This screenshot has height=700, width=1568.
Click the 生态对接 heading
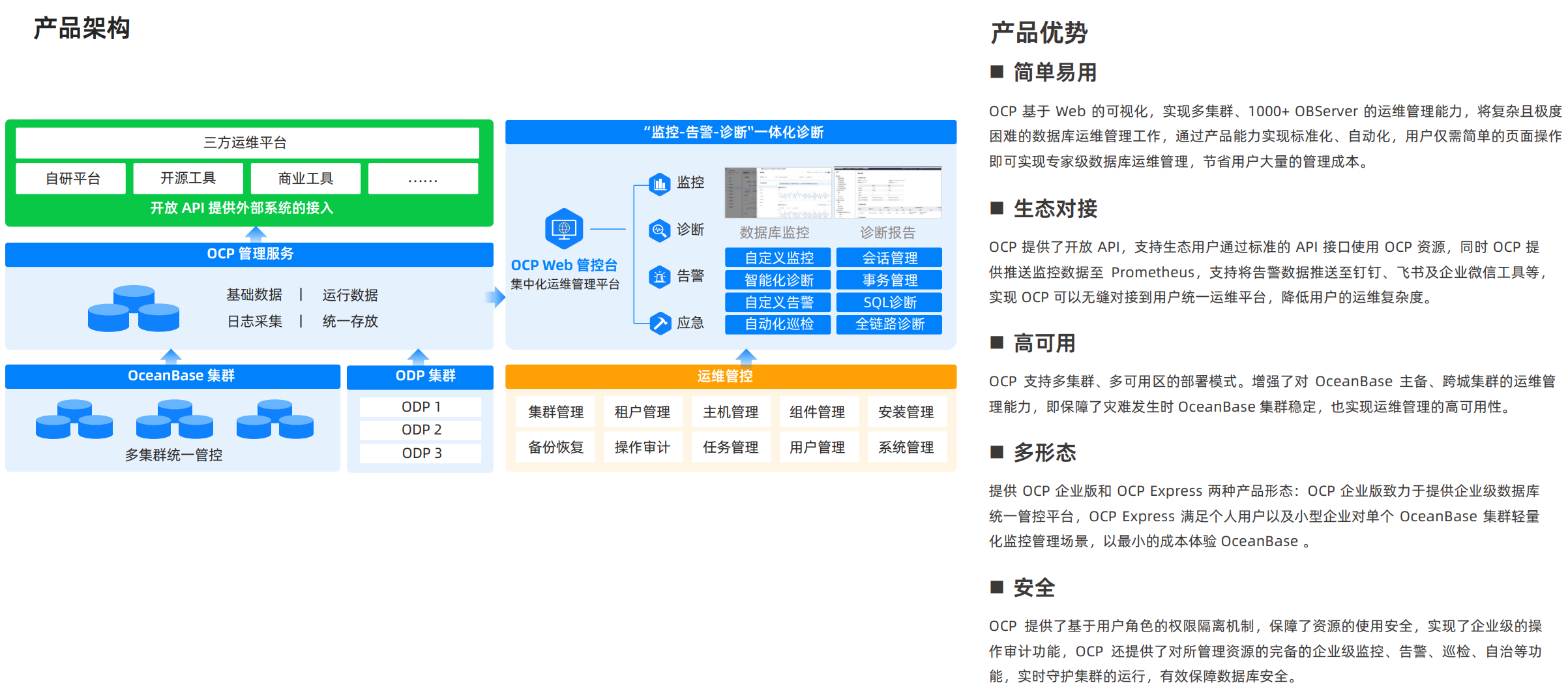click(1055, 209)
